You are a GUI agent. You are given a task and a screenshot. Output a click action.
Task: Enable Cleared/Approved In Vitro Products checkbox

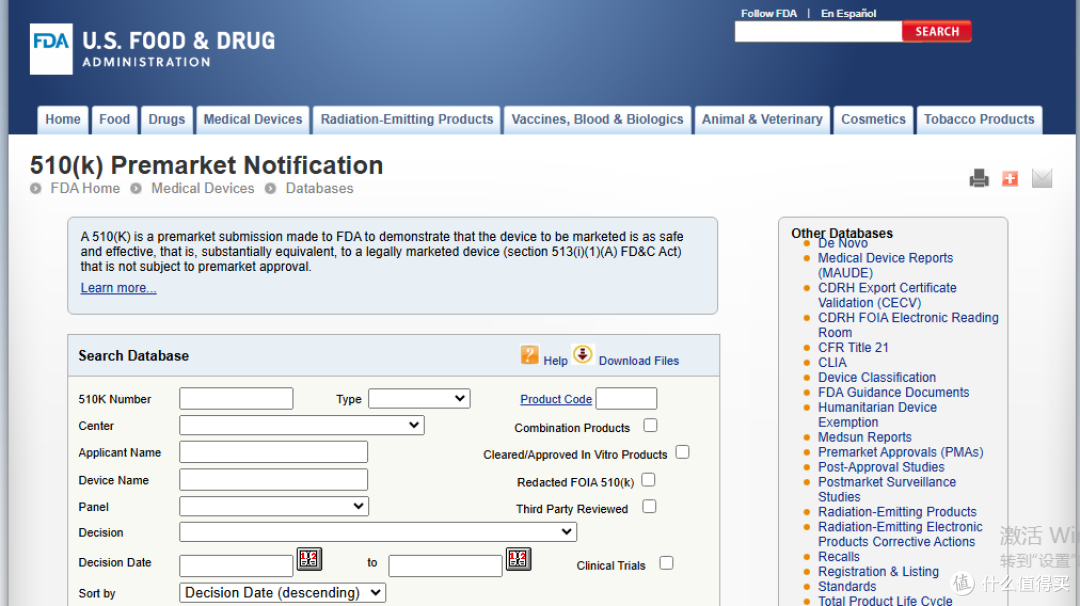[x=683, y=452]
